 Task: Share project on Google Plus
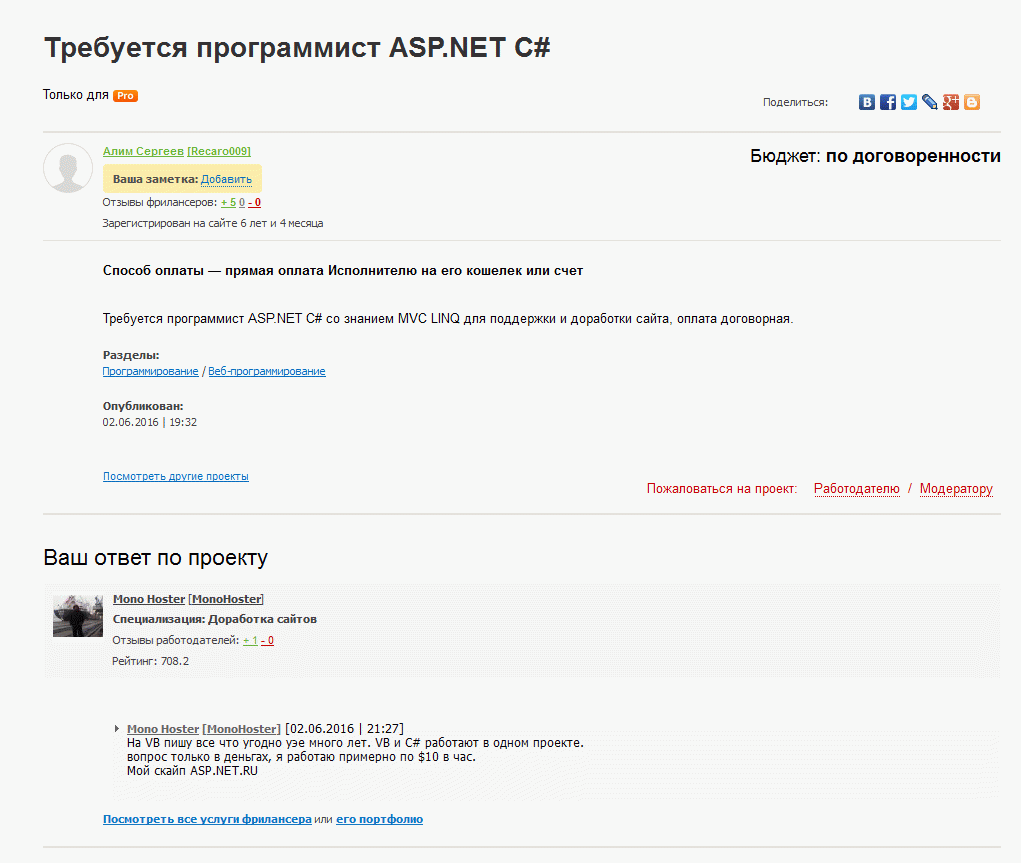tap(951, 102)
